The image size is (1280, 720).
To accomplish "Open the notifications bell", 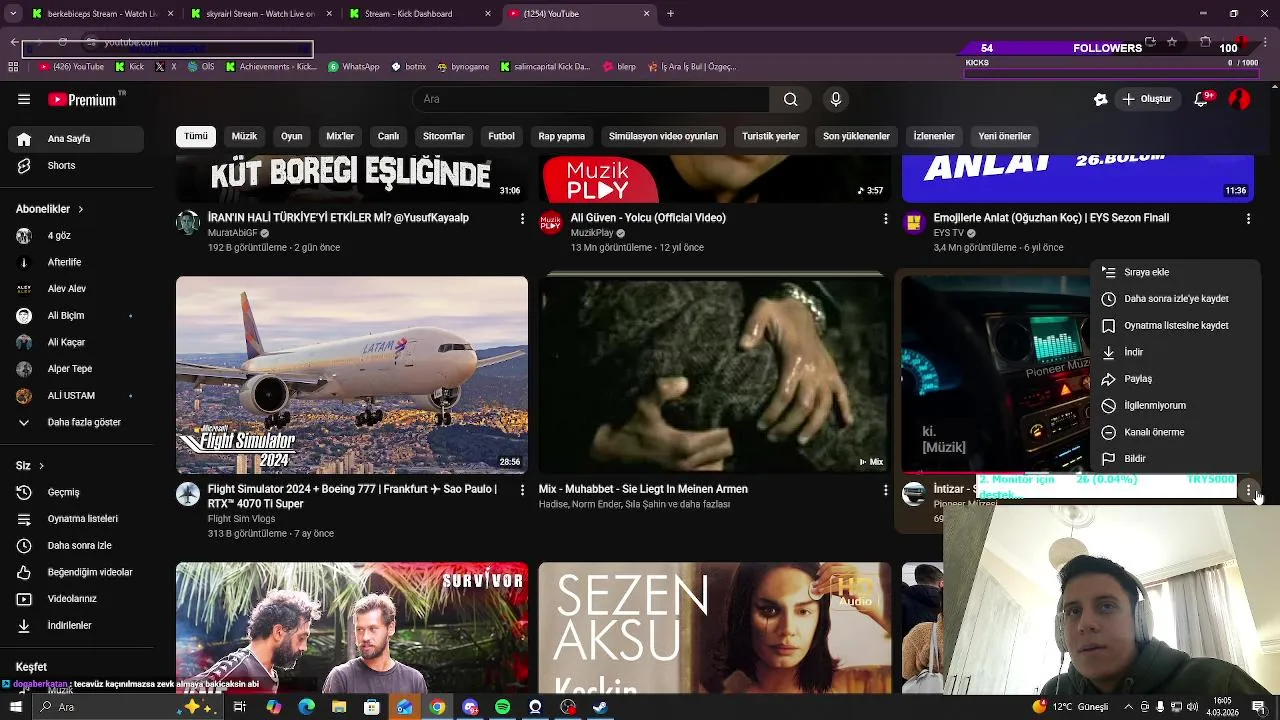I will pos(1203,99).
